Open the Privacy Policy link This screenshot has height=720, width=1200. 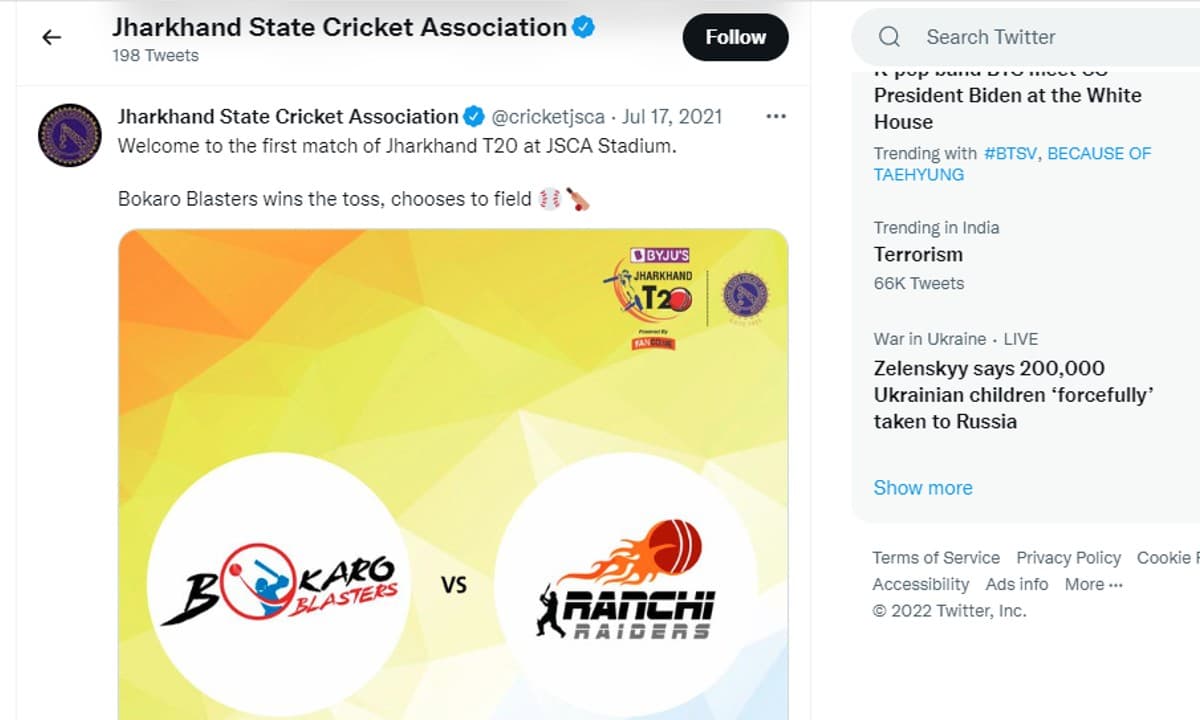(x=1068, y=558)
